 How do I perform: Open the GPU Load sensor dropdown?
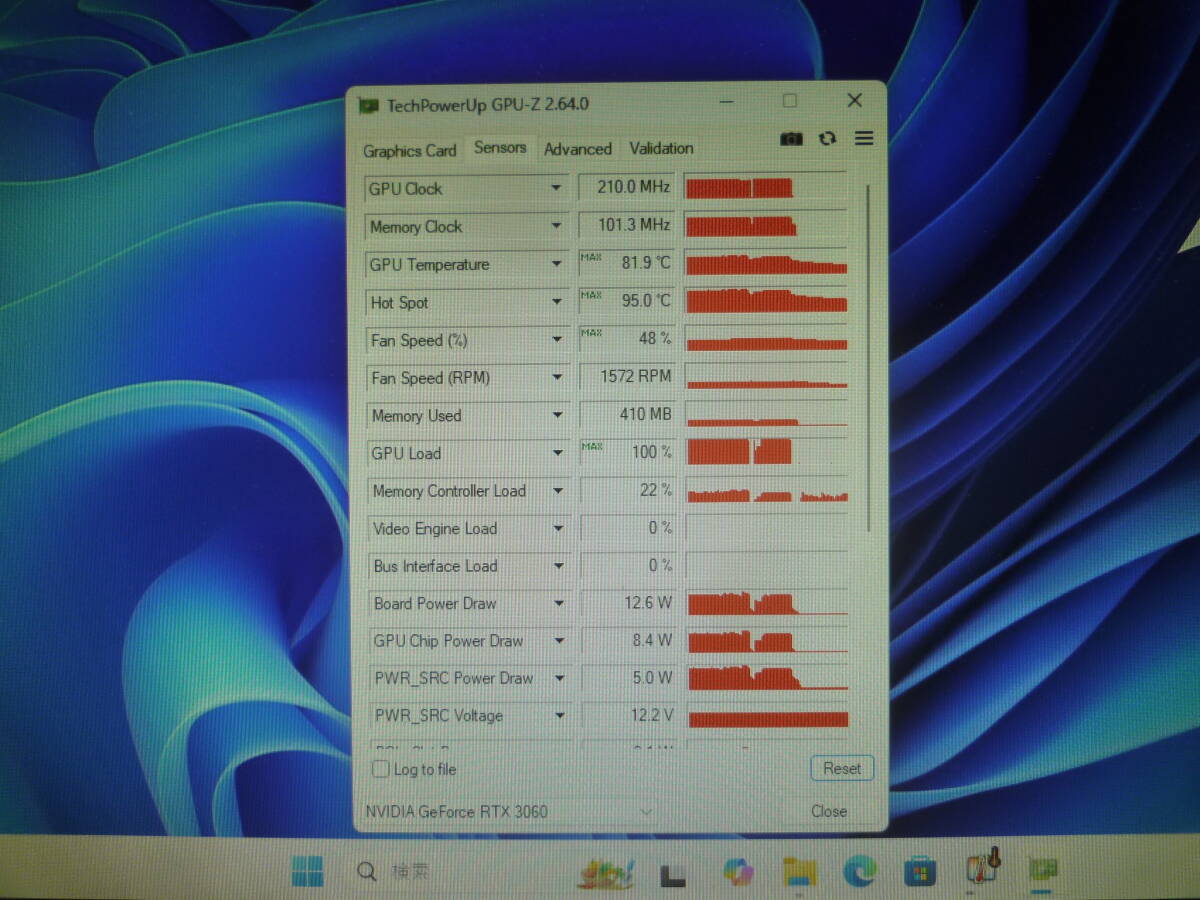click(x=558, y=453)
